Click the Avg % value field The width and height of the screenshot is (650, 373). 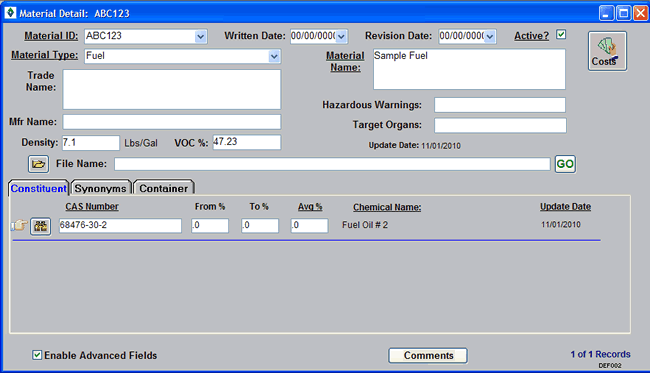[309, 225]
